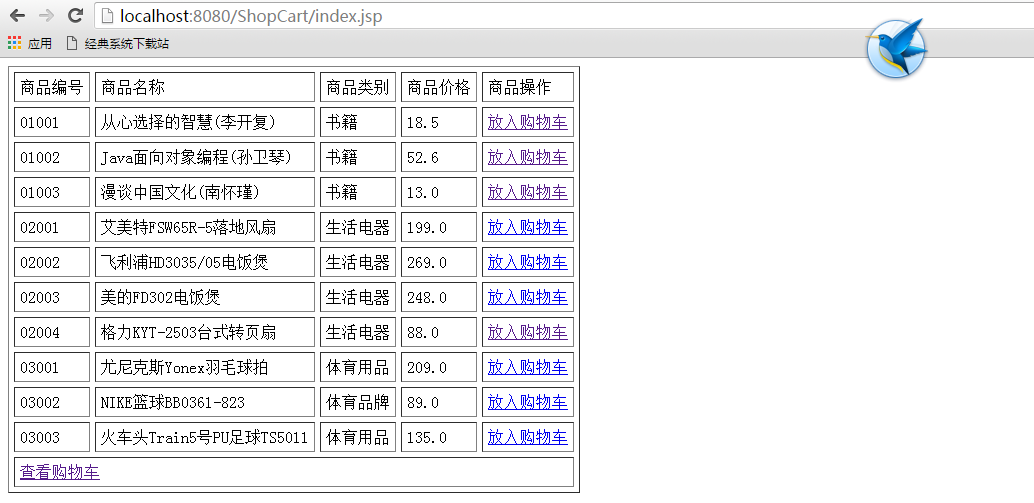Open the 查看购物车 link
Screen dimensions: 1034x503
click(x=60, y=472)
